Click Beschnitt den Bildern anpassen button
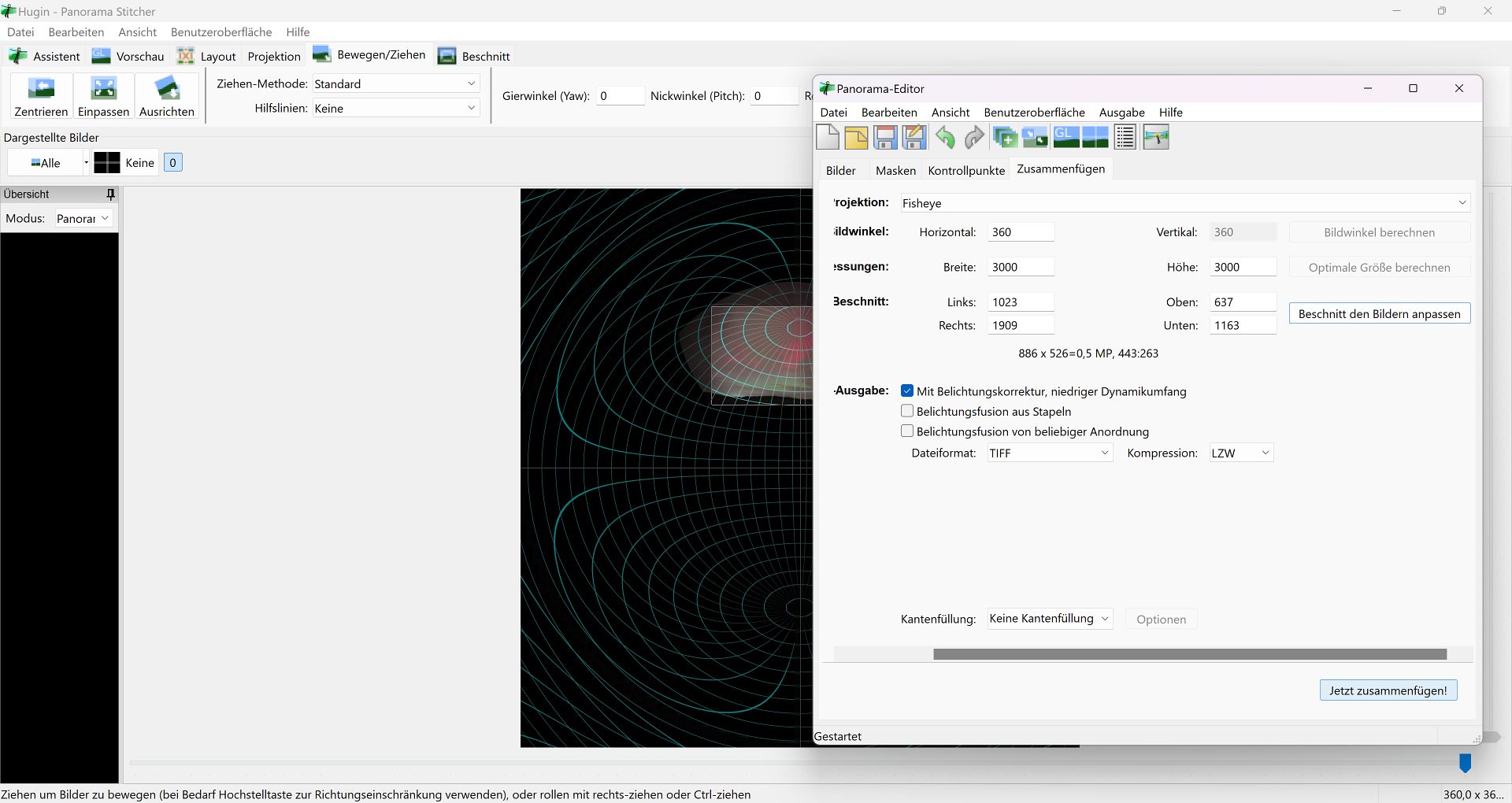1512x803 pixels. 1379,314
